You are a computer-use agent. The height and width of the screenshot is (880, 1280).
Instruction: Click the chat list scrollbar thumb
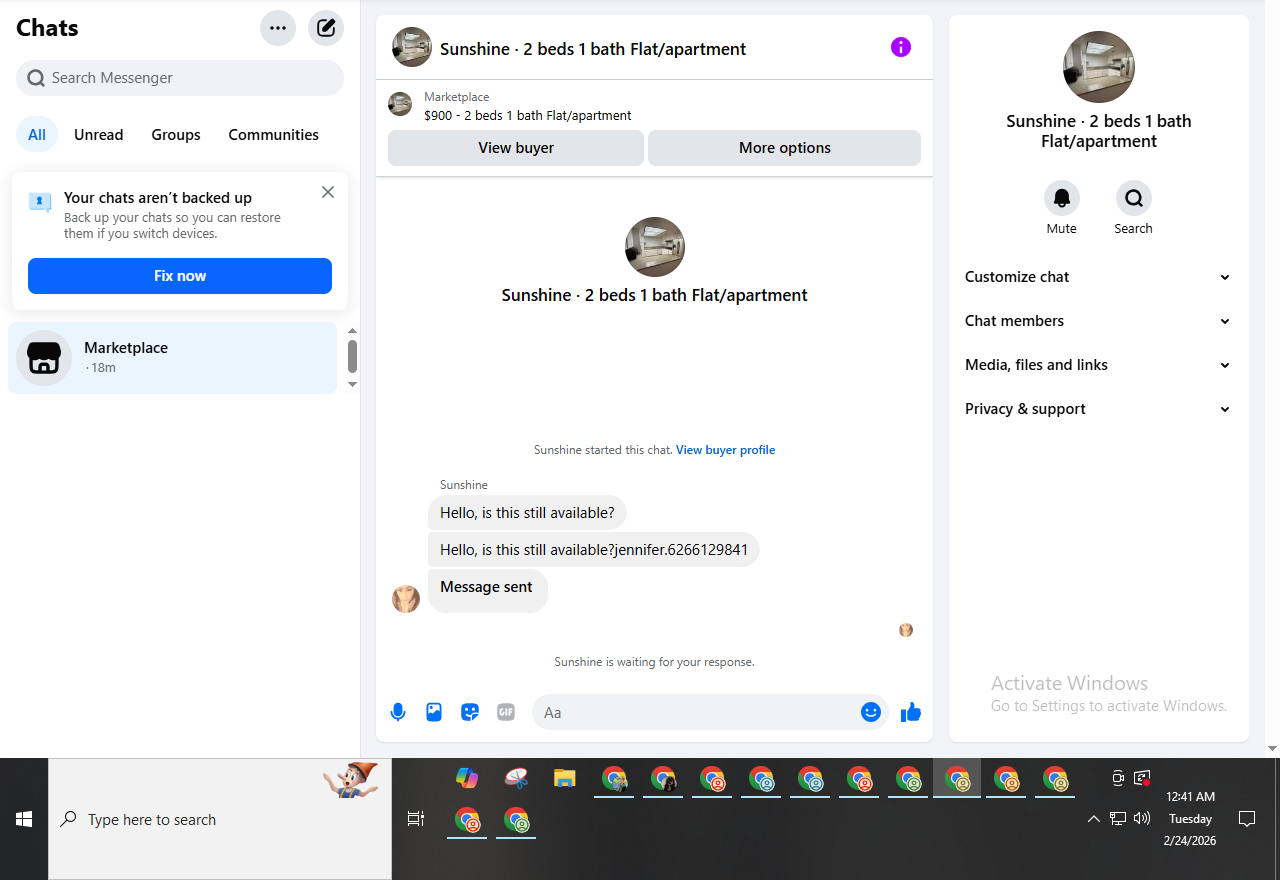tap(352, 356)
